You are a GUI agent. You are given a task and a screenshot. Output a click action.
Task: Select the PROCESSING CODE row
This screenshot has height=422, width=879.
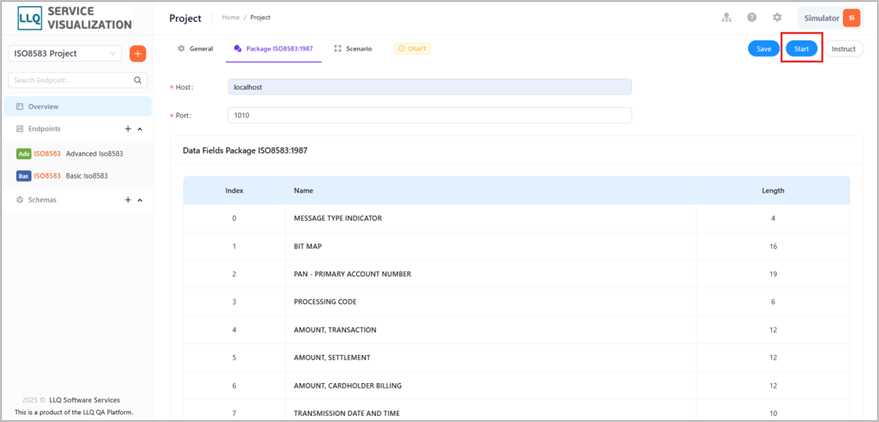[516, 302]
